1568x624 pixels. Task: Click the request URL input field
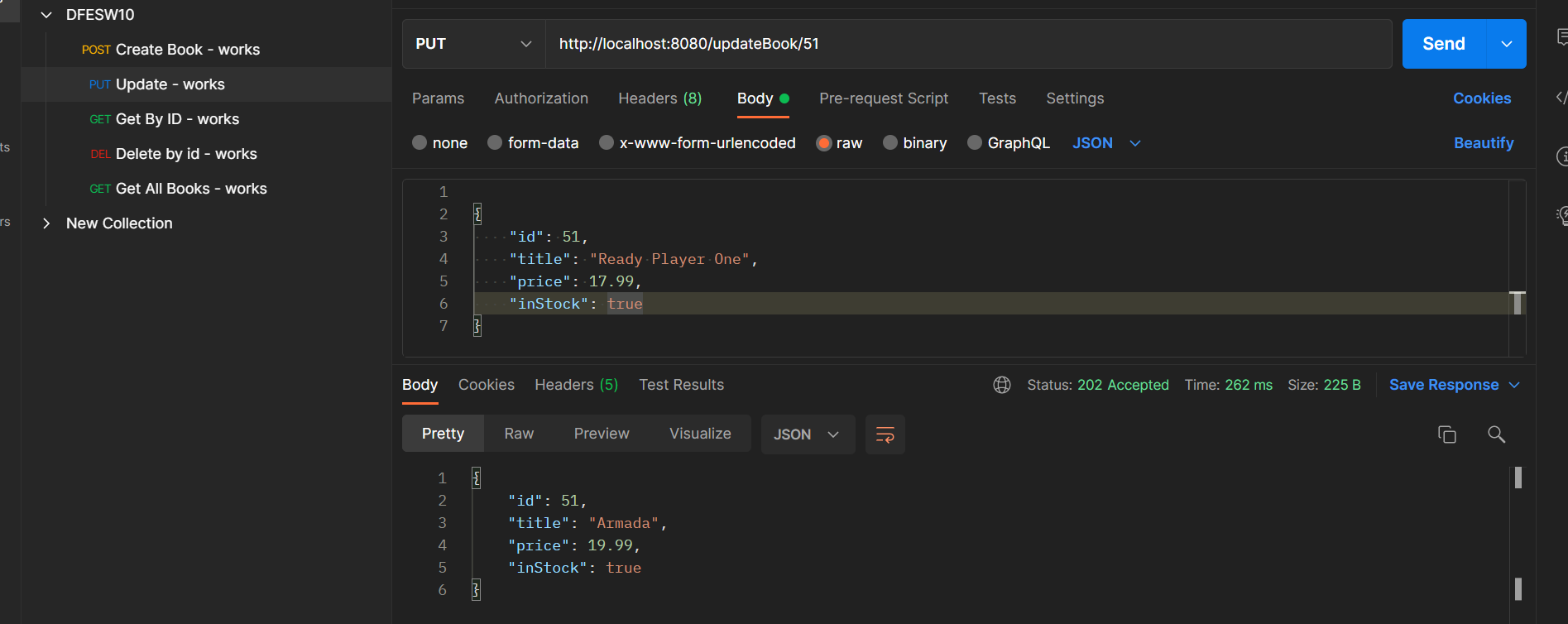tap(968, 44)
